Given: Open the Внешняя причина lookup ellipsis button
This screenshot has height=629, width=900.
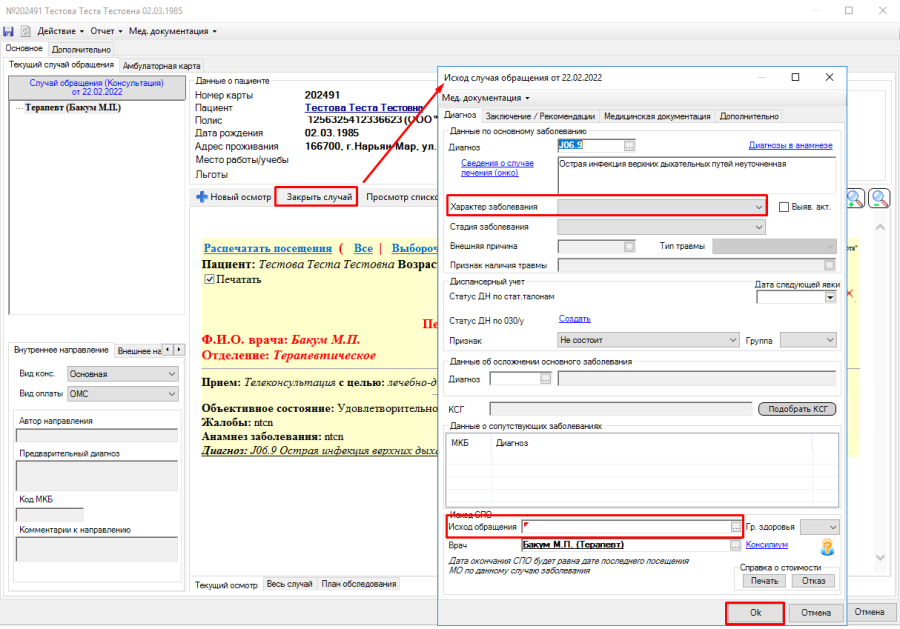Looking at the screenshot, I should tap(630, 246).
